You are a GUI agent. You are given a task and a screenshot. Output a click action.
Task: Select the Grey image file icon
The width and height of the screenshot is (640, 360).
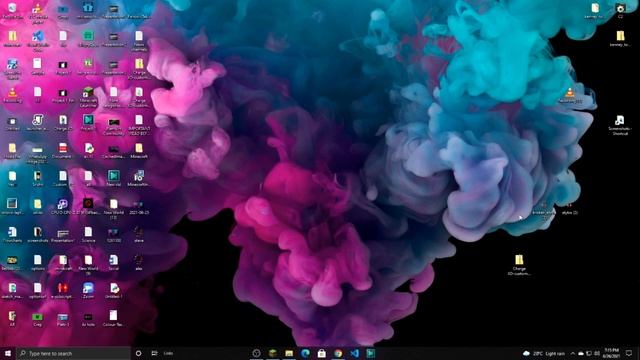[38, 319]
